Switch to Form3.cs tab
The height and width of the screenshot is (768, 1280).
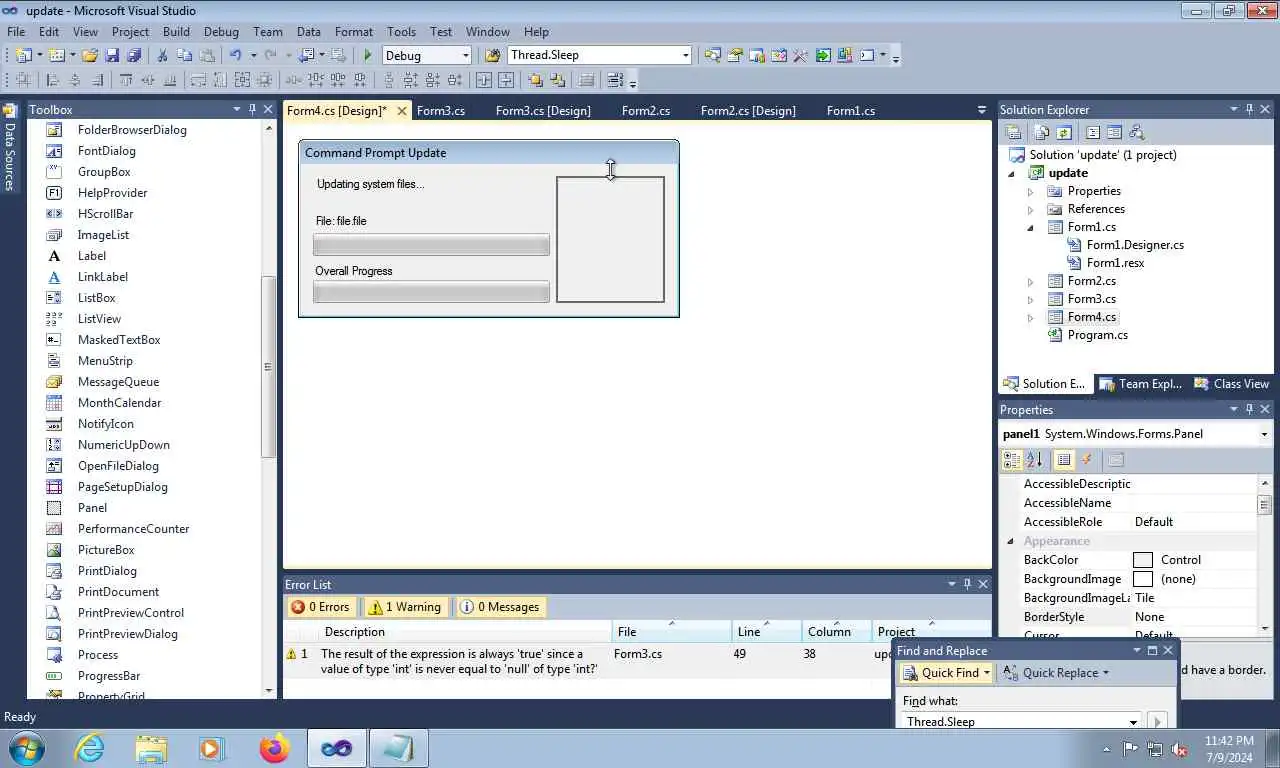pyautogui.click(x=441, y=111)
